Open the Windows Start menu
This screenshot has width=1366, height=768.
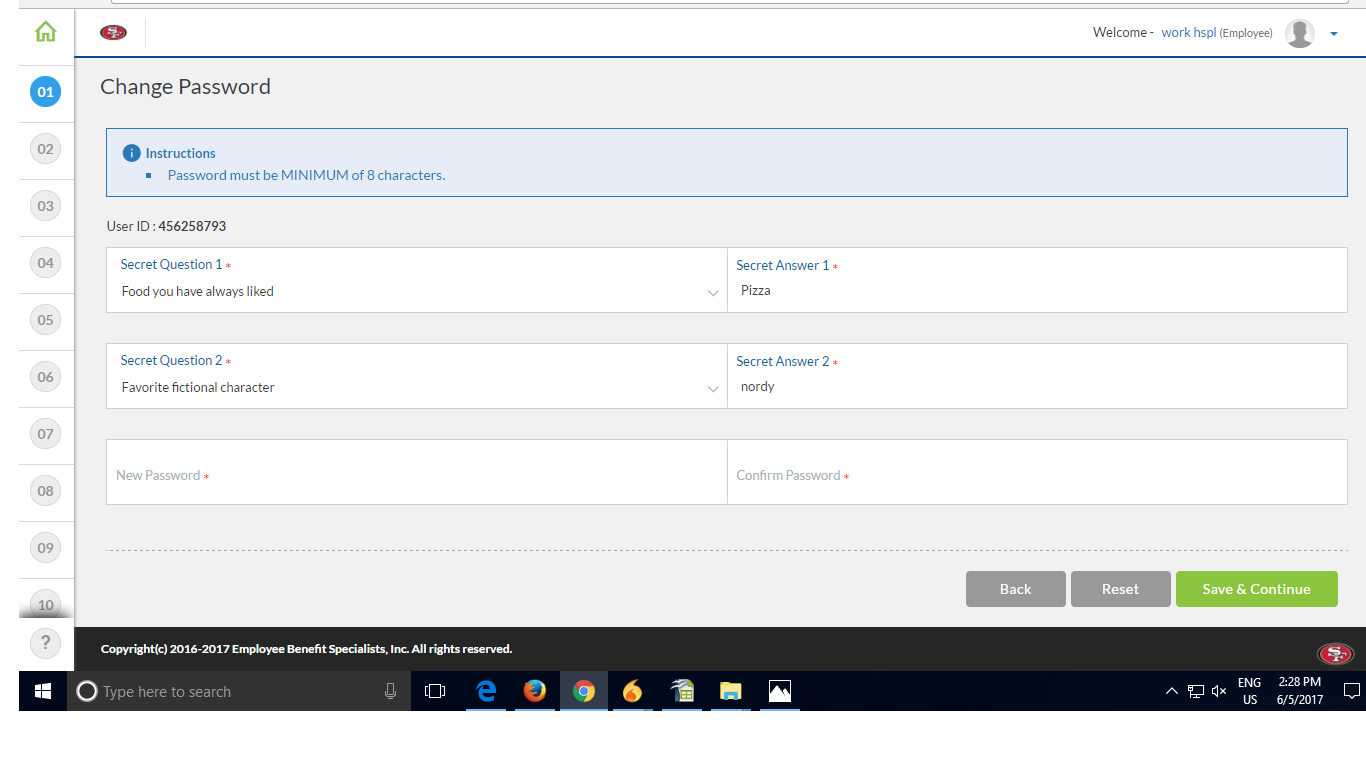tap(43, 691)
